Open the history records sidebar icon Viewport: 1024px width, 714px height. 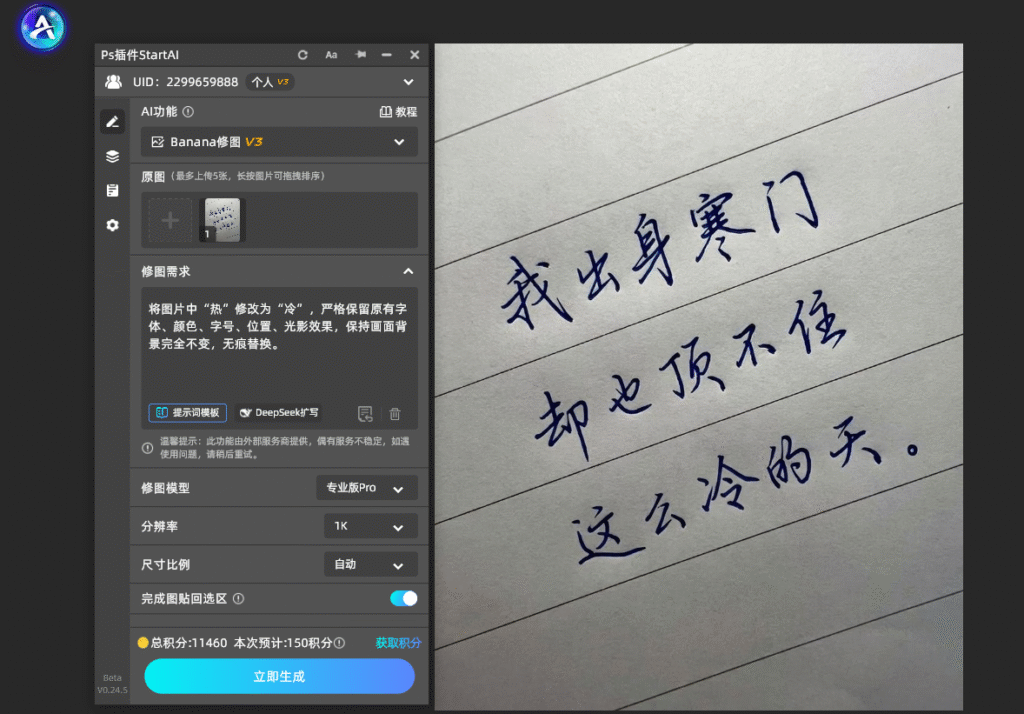[x=113, y=190]
